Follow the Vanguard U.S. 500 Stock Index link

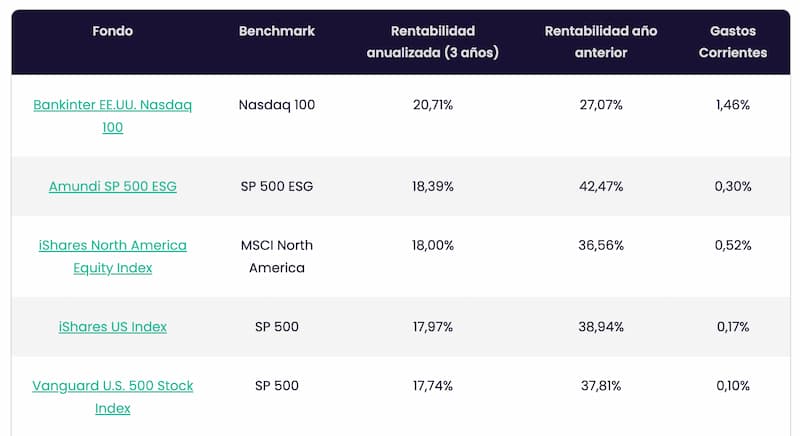point(112,386)
